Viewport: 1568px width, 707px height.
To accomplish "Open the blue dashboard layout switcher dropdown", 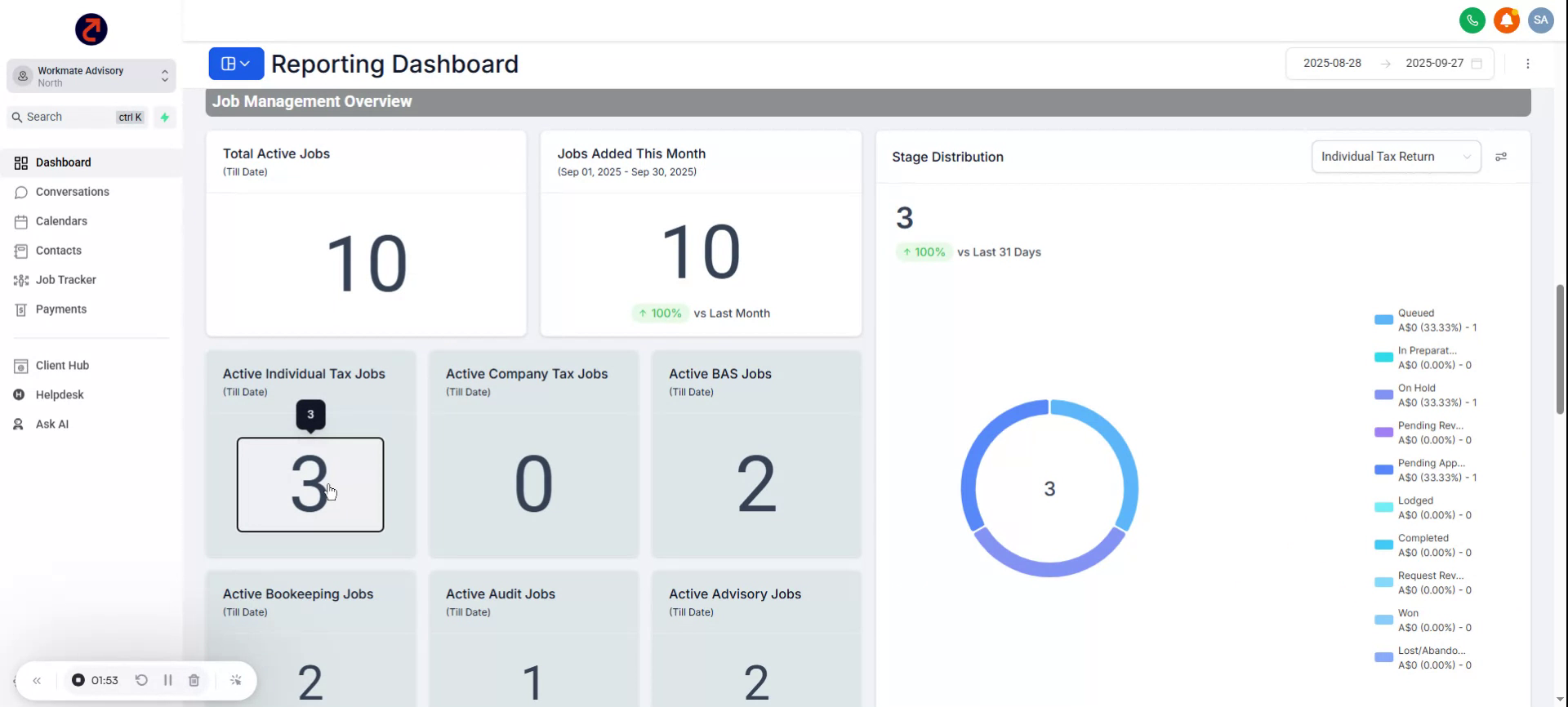I will (x=236, y=64).
